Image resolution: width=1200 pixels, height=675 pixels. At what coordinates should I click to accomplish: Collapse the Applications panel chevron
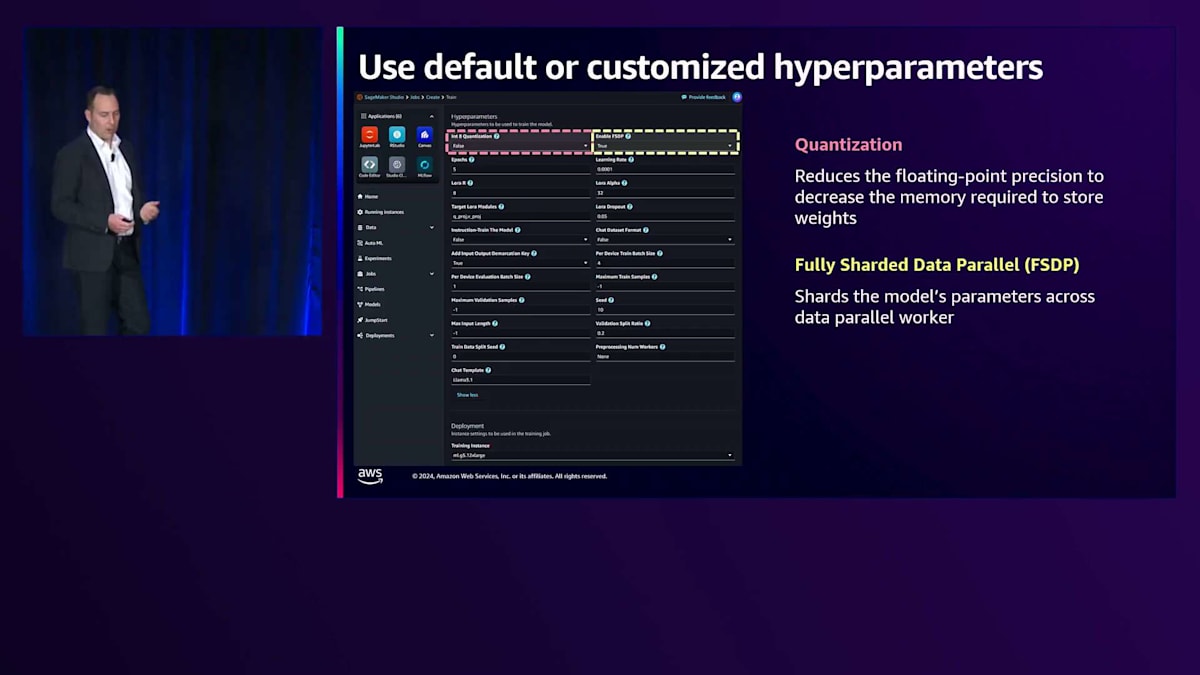[432, 116]
